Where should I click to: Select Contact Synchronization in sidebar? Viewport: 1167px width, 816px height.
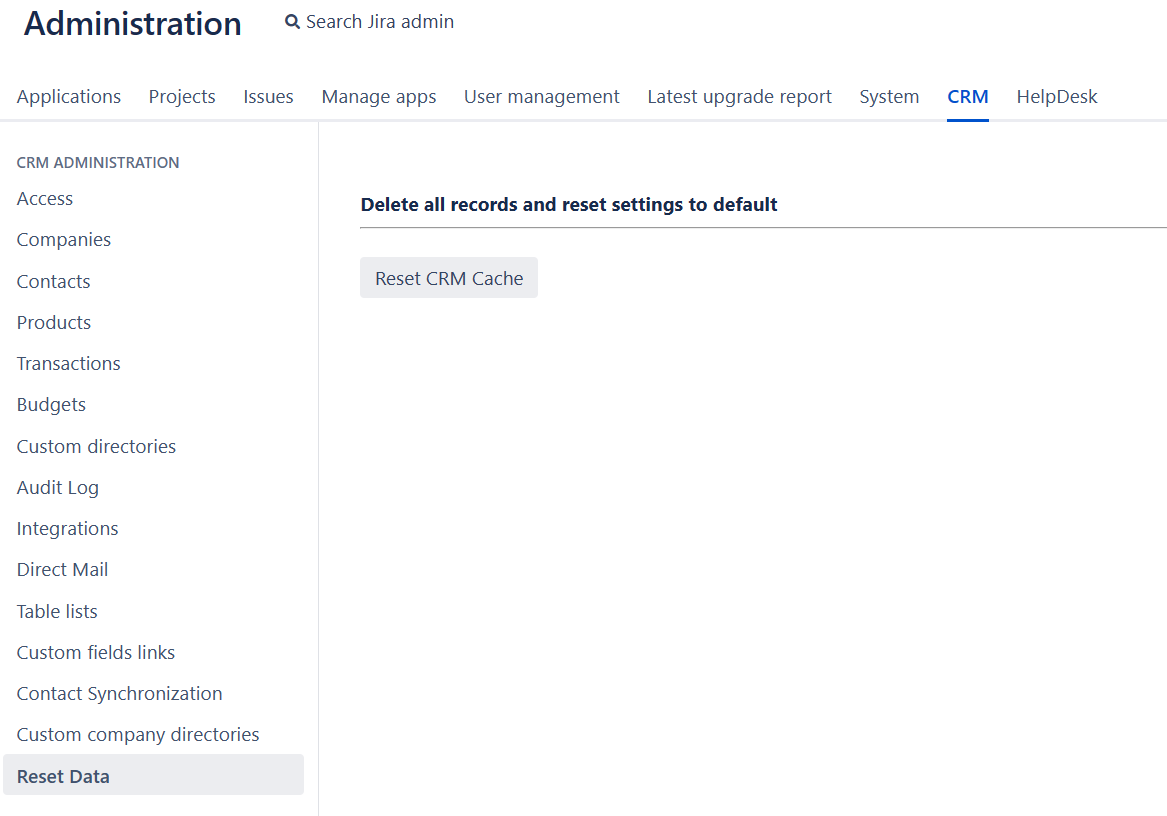coord(120,694)
